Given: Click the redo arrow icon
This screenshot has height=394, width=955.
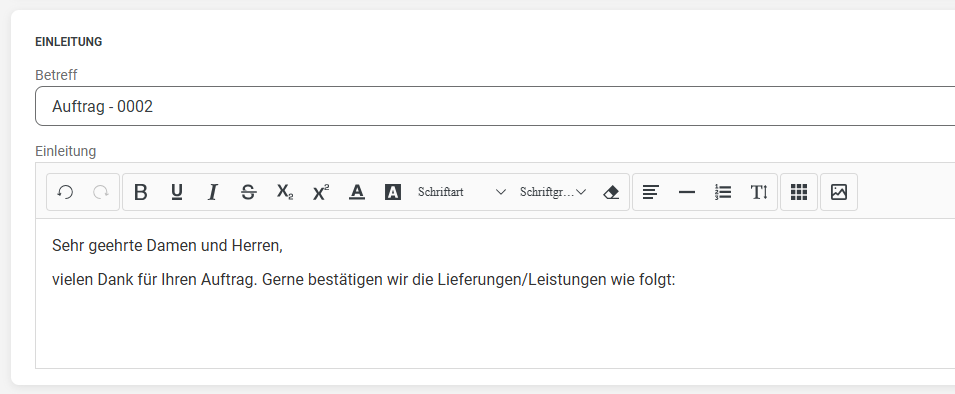Looking at the screenshot, I should point(100,192).
